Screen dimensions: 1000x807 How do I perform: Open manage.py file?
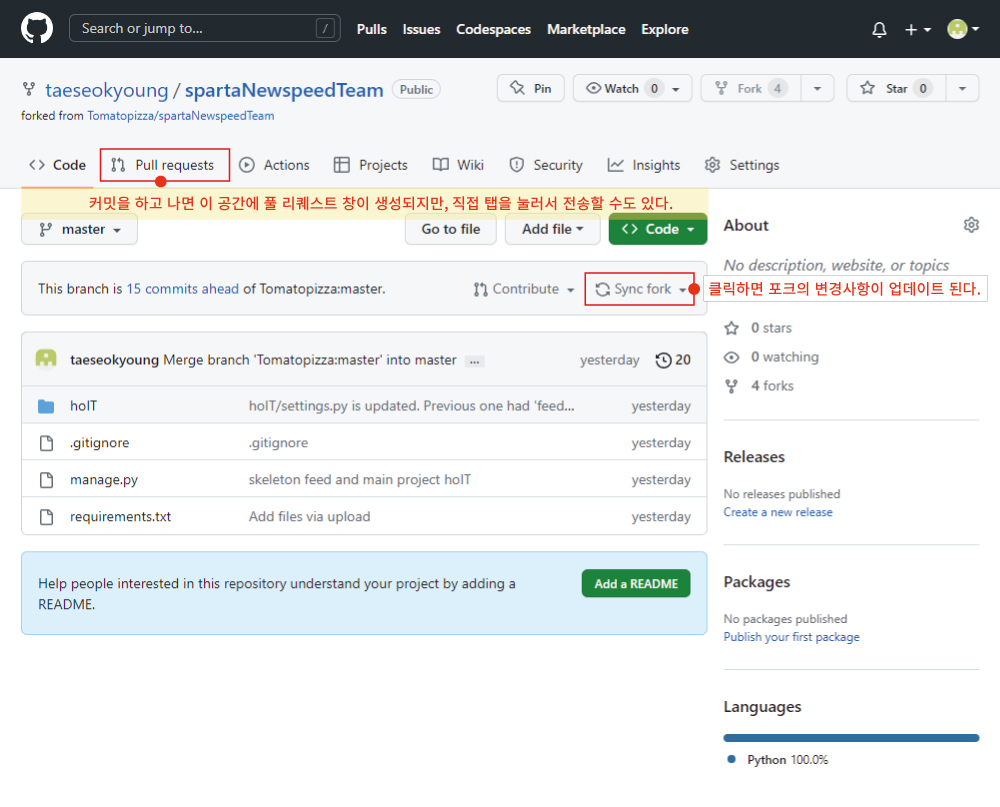coord(104,480)
